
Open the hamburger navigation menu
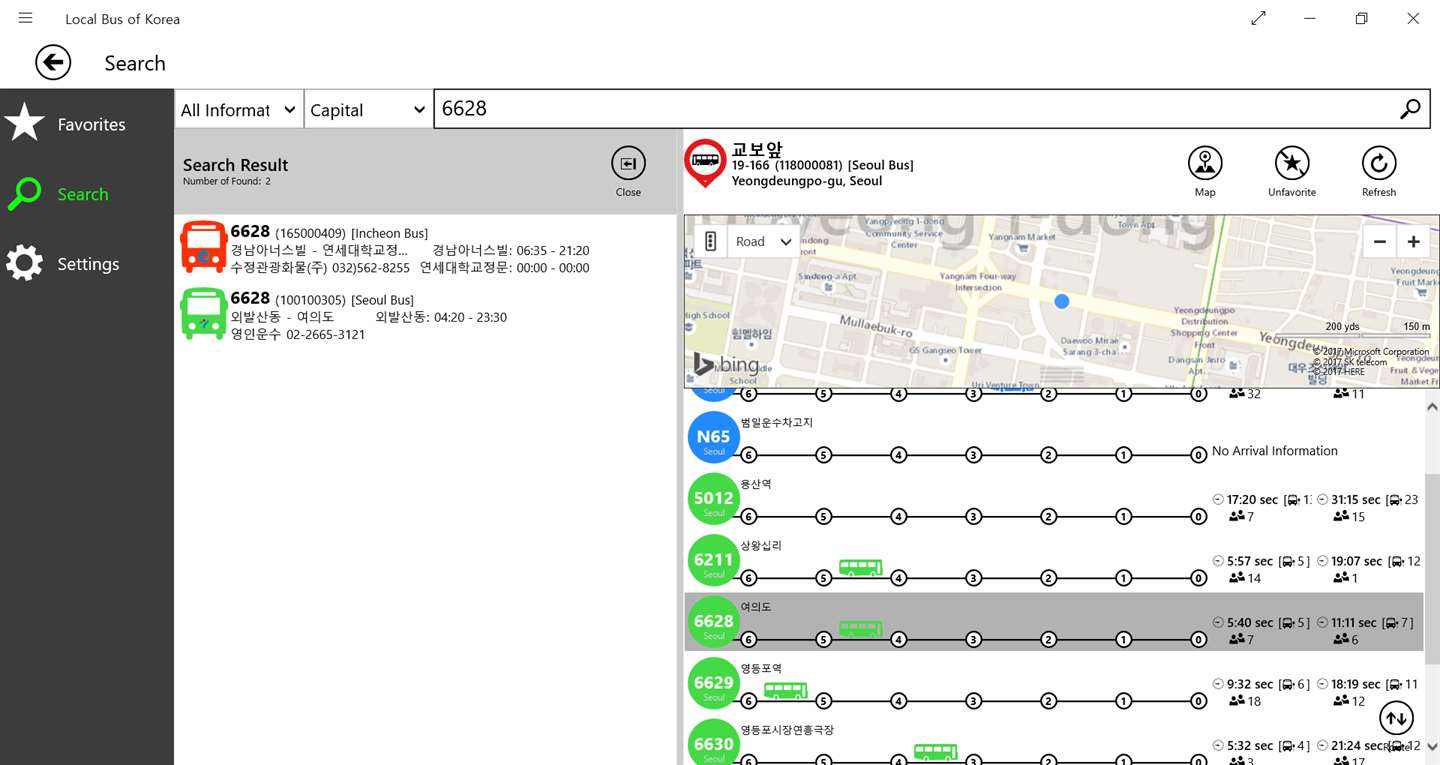tap(25, 18)
